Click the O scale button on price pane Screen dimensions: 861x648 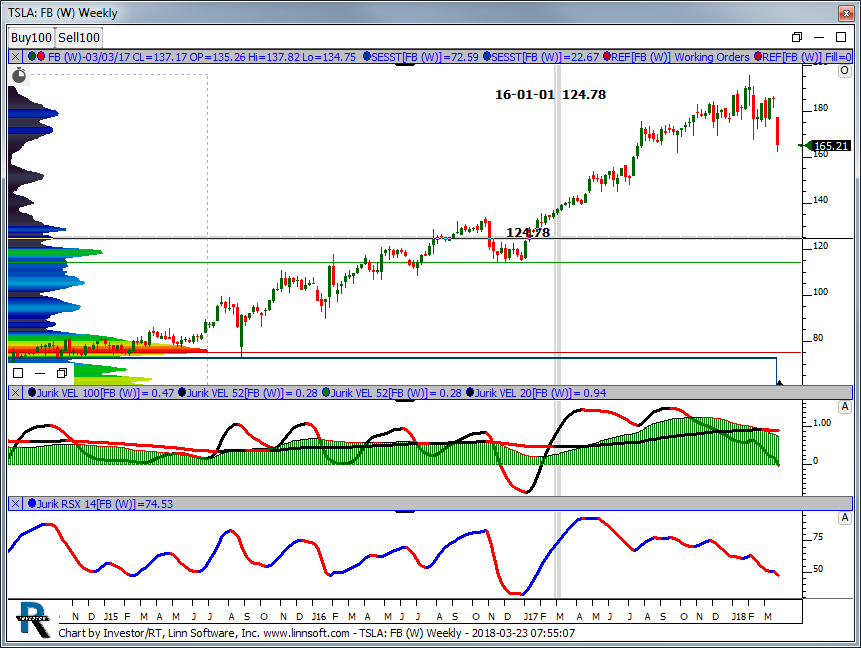pos(845,71)
